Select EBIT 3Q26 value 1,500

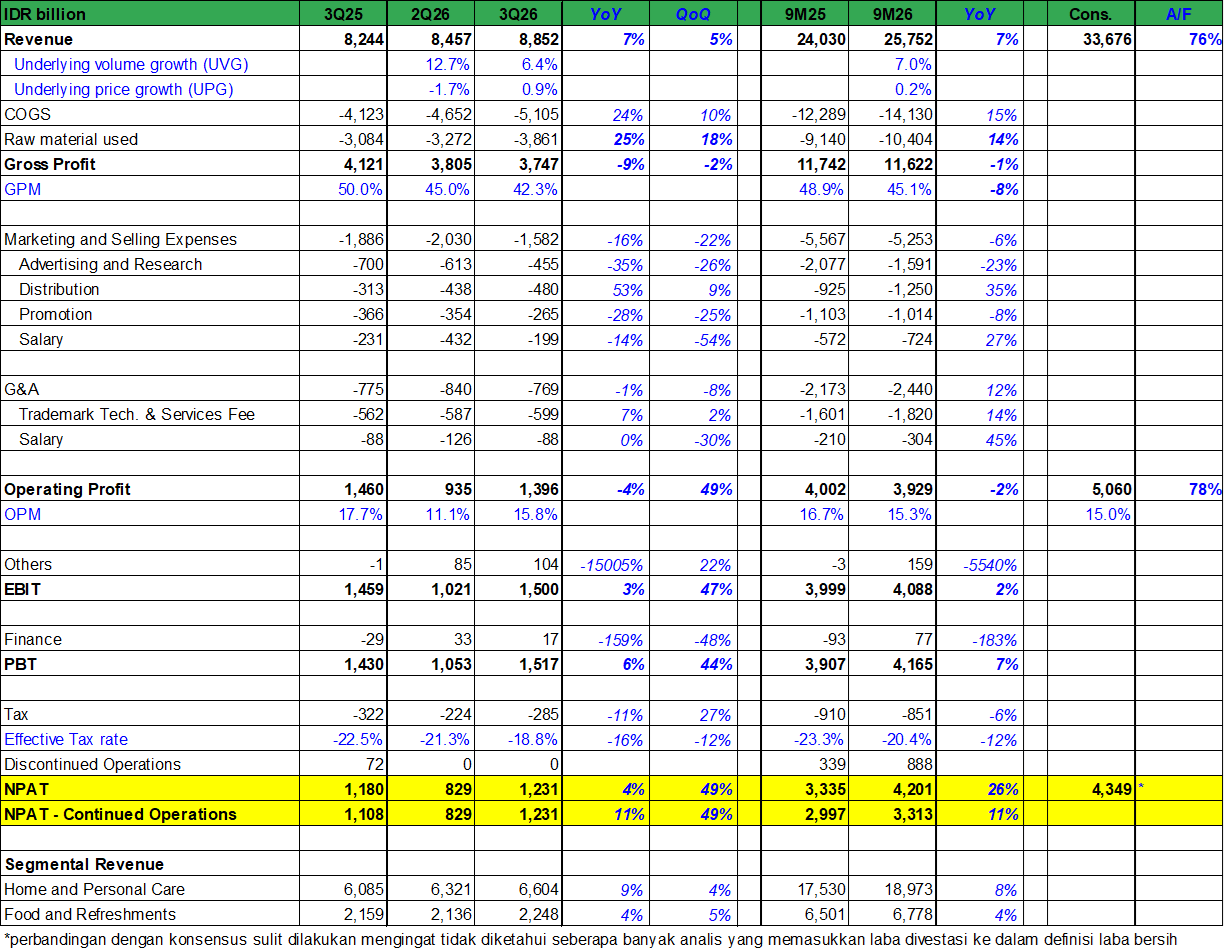tap(540, 590)
